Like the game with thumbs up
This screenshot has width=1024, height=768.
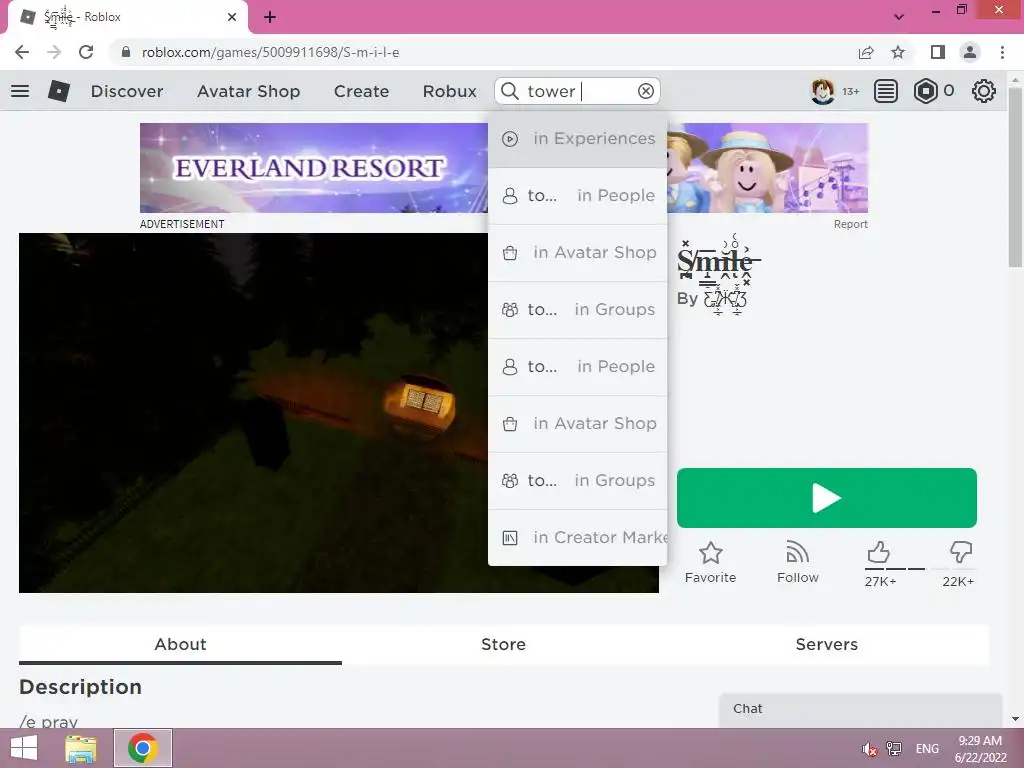coord(879,552)
